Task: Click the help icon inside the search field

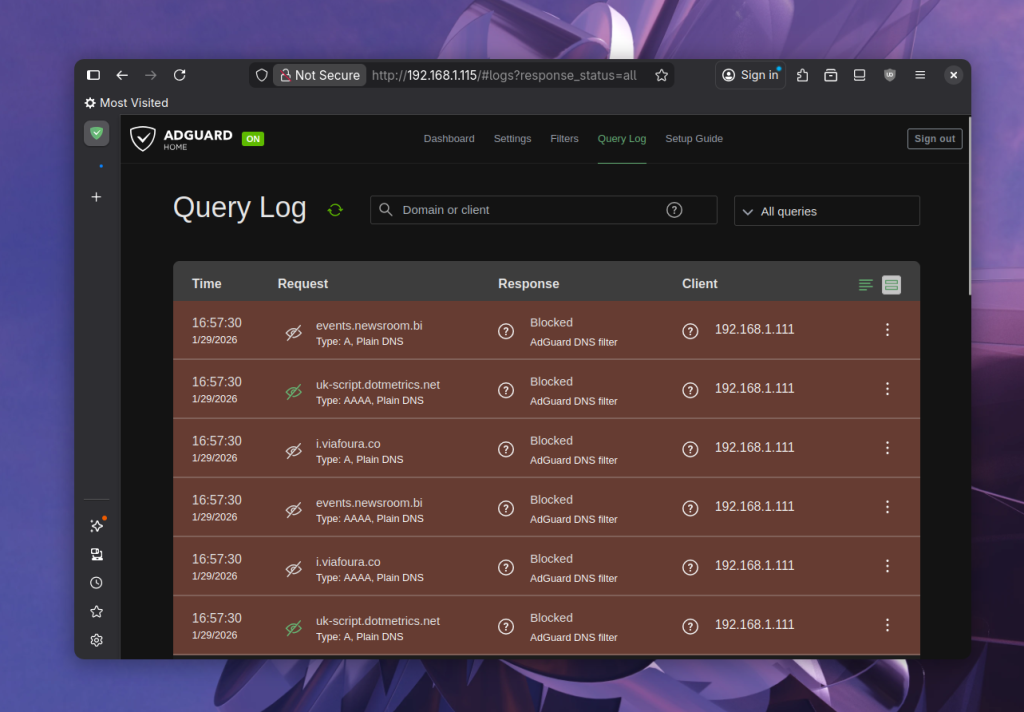Action: click(x=674, y=210)
